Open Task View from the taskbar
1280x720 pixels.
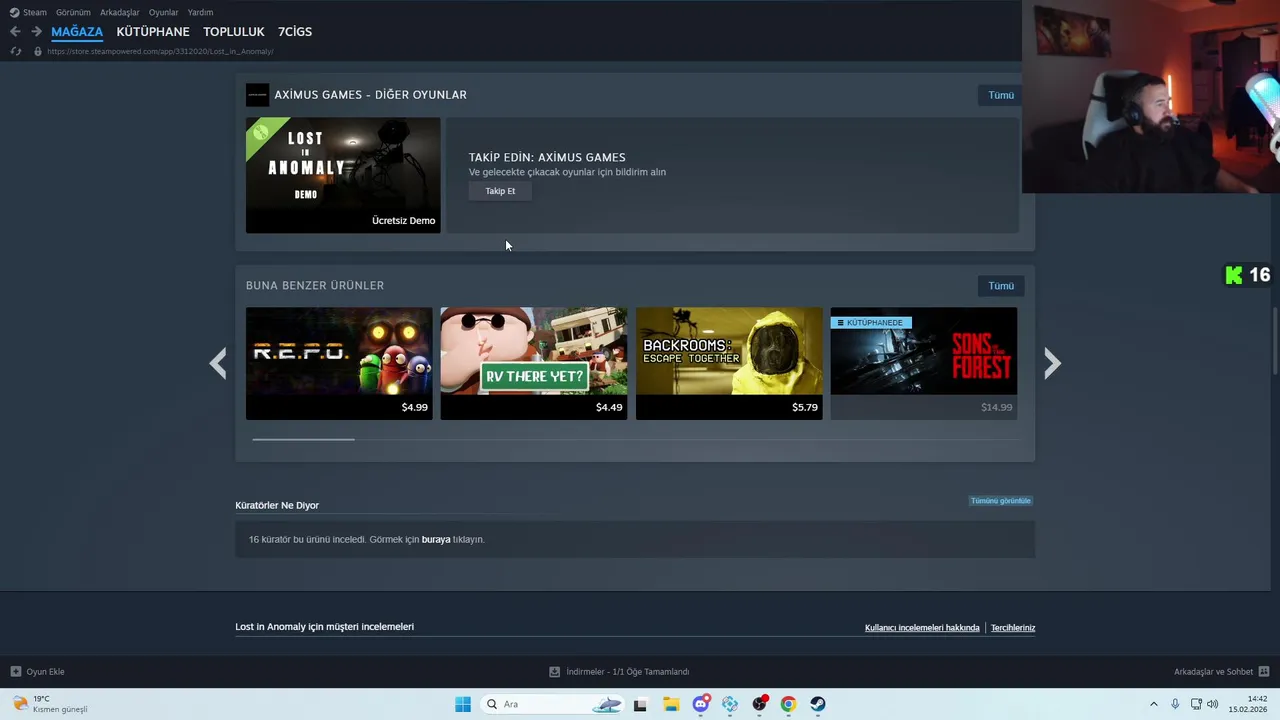(640, 704)
